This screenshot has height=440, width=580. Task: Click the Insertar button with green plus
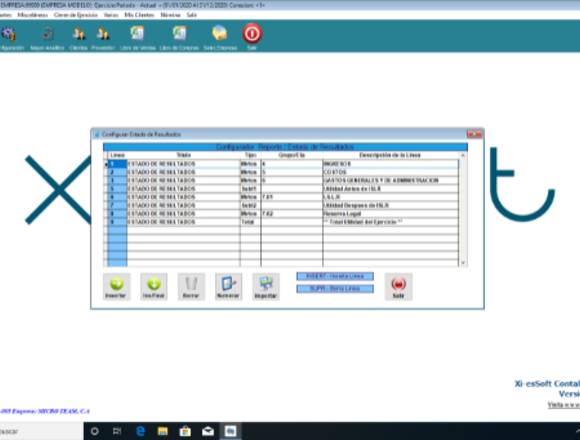coord(117,287)
